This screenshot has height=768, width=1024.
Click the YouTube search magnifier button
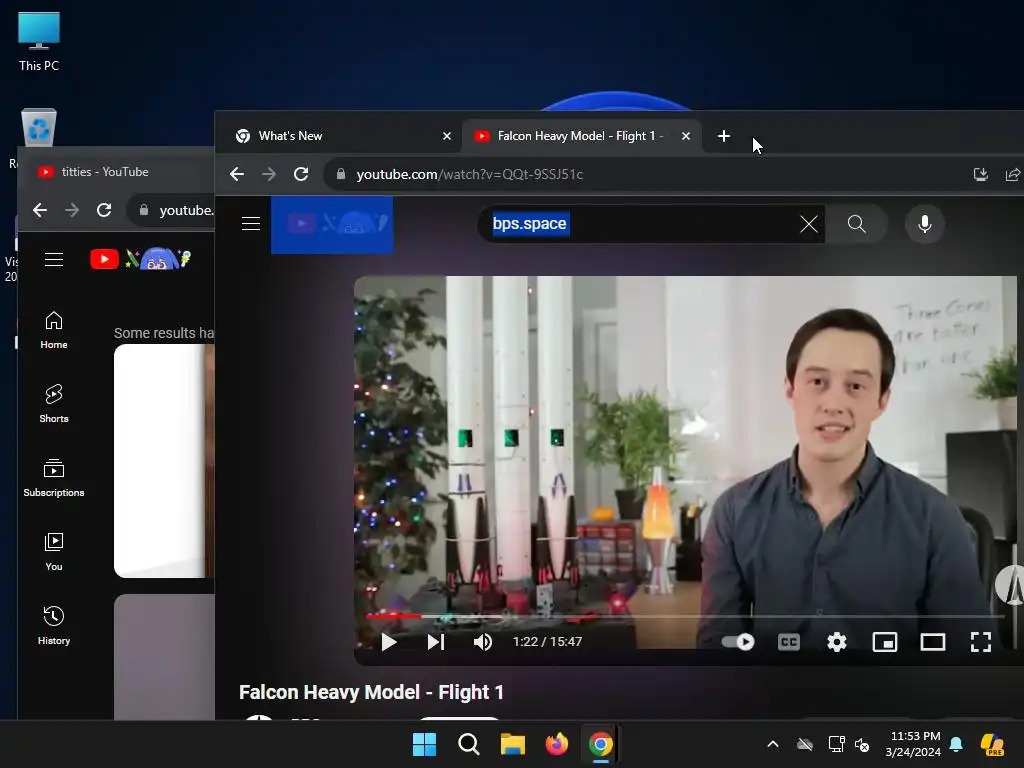(x=856, y=224)
